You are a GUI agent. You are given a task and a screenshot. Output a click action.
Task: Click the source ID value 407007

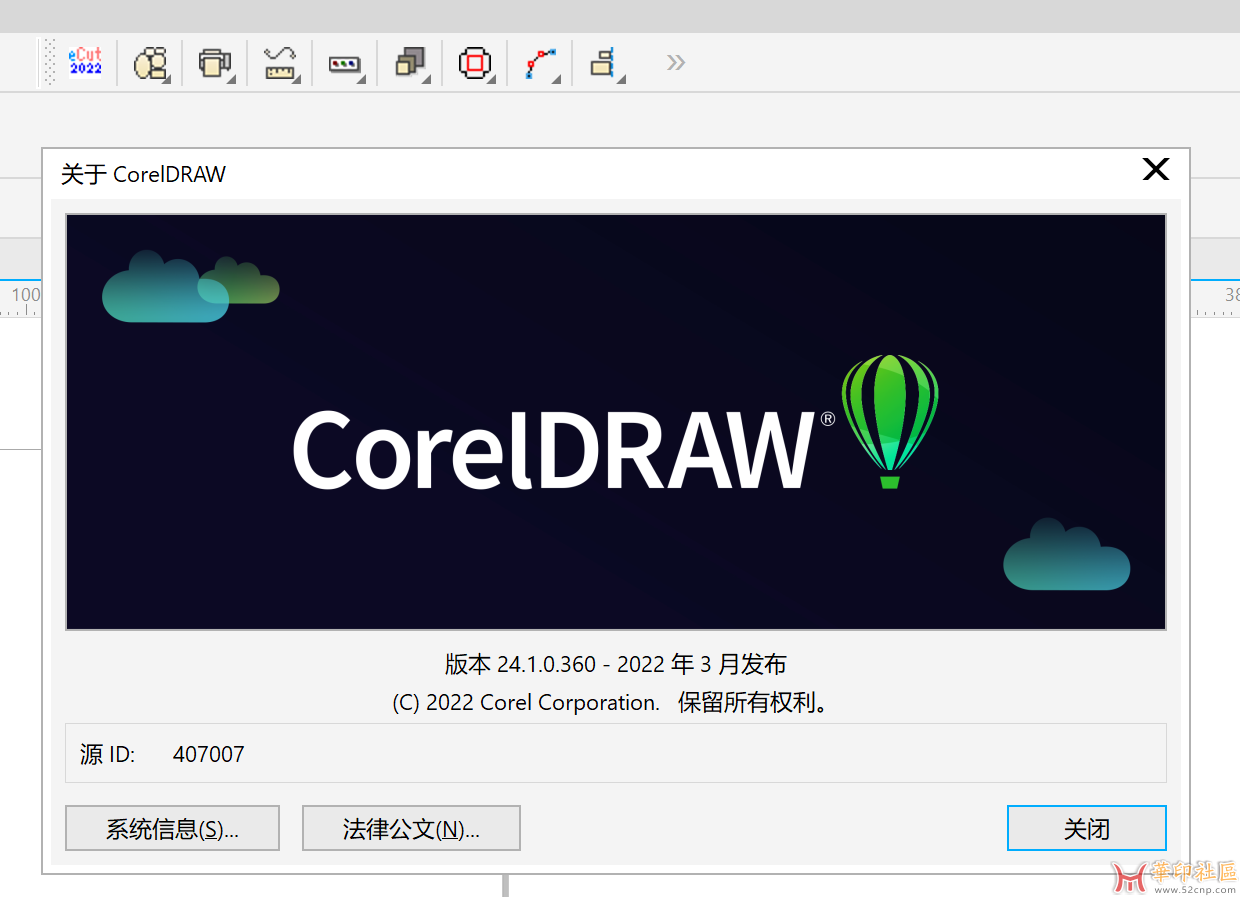click(208, 754)
